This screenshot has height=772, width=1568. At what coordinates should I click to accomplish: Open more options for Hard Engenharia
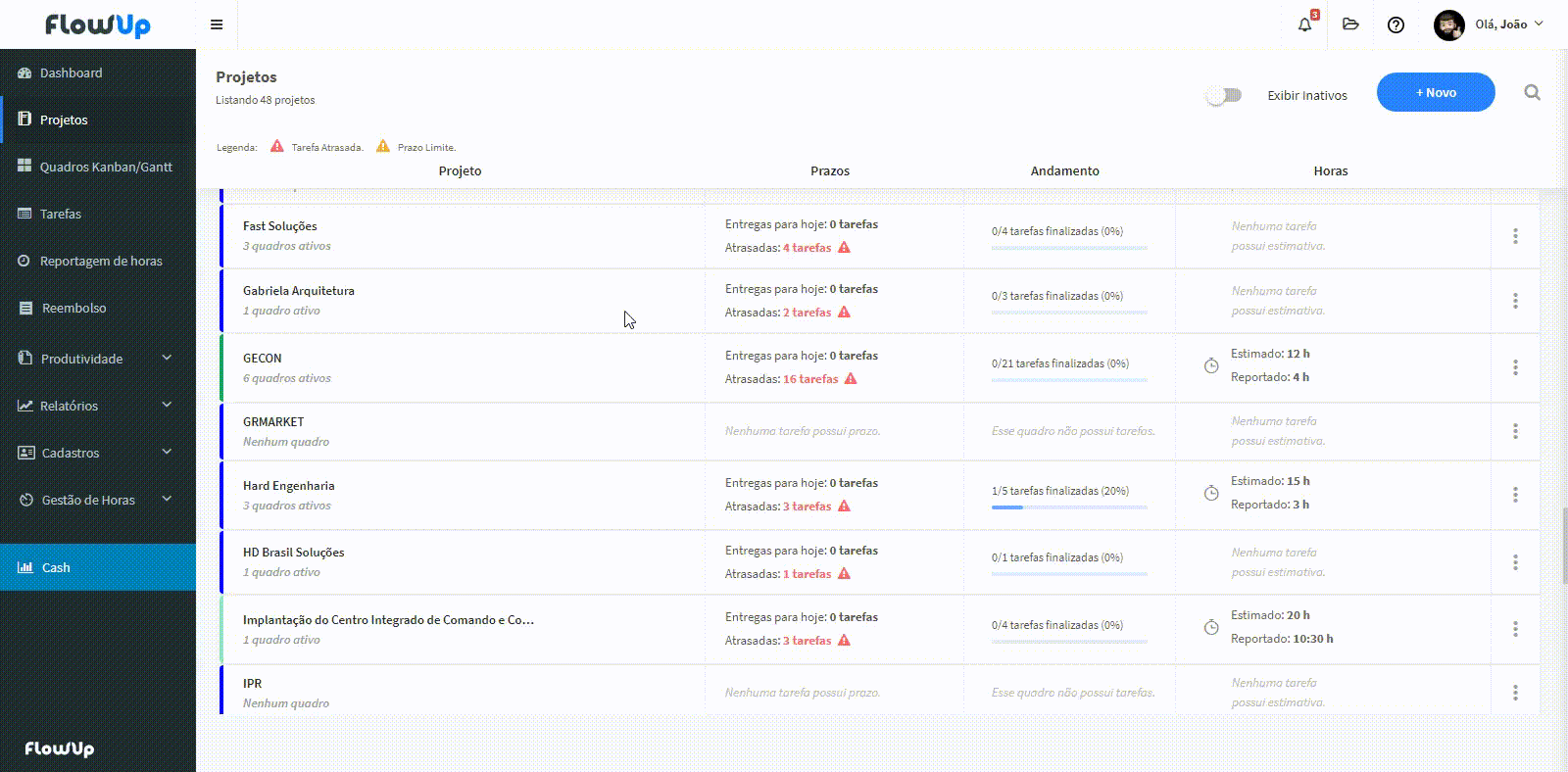(x=1515, y=495)
